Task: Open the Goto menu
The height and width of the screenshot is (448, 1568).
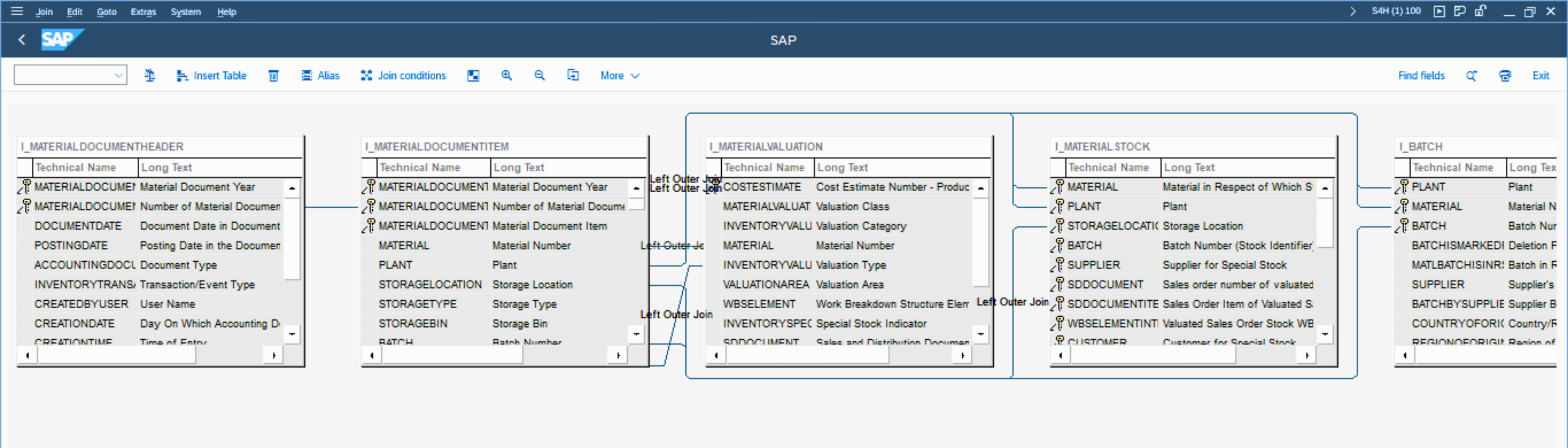Action: (107, 12)
